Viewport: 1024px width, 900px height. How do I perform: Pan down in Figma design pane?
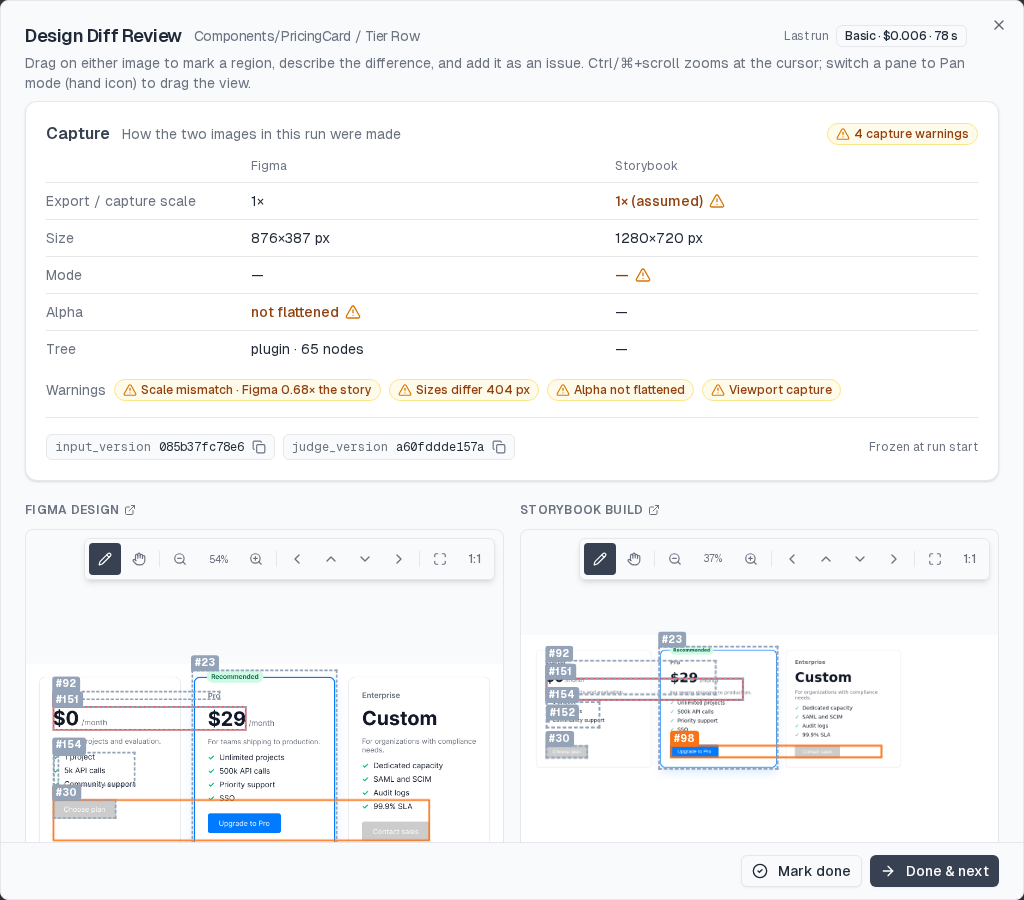click(x=365, y=559)
